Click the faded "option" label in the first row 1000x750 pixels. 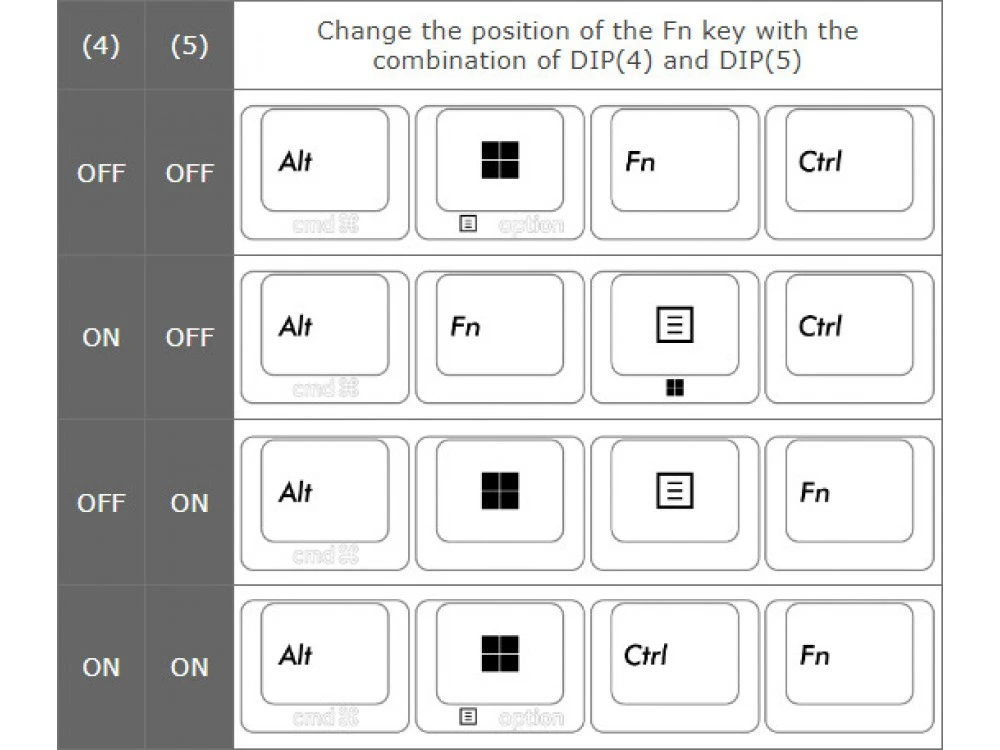(x=531, y=225)
